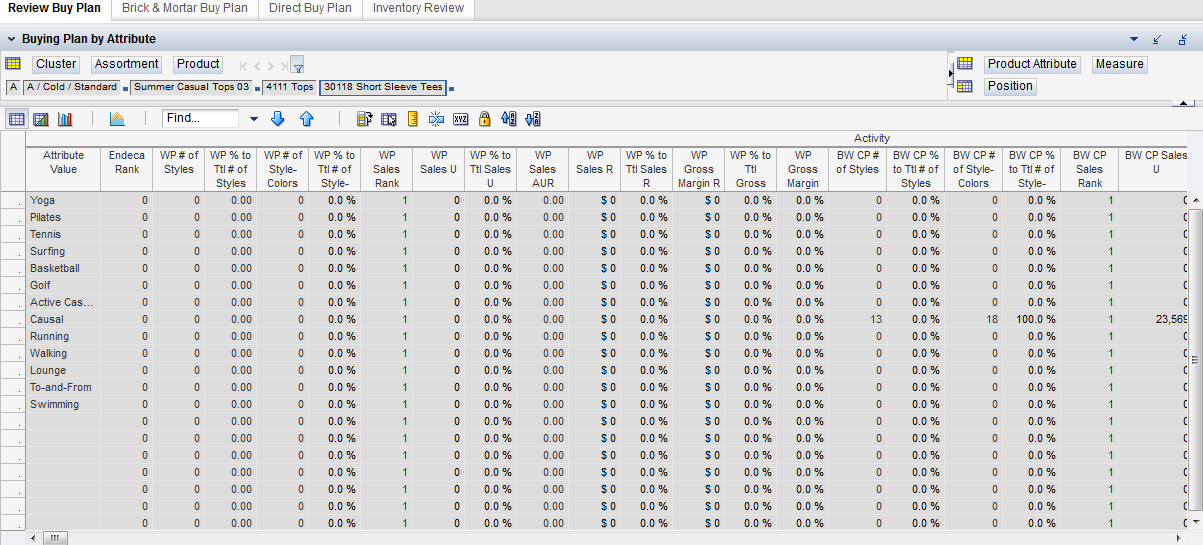Select the 'A / Cold / Standard' cluster selector

[x=70, y=87]
